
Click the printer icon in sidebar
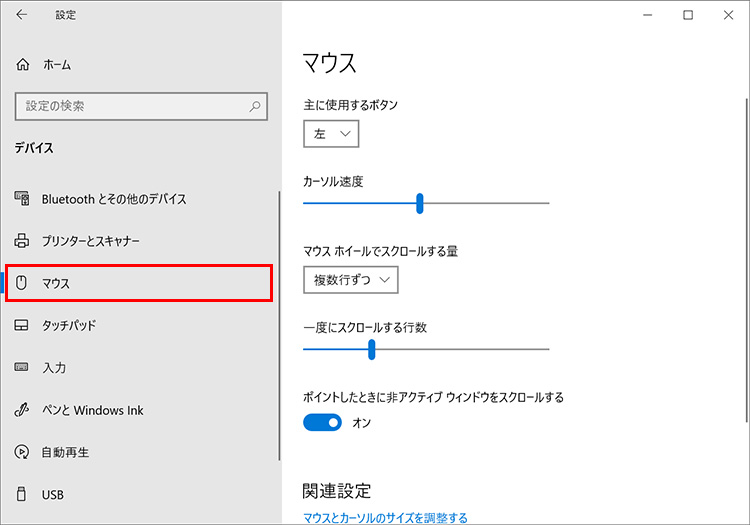coord(23,241)
